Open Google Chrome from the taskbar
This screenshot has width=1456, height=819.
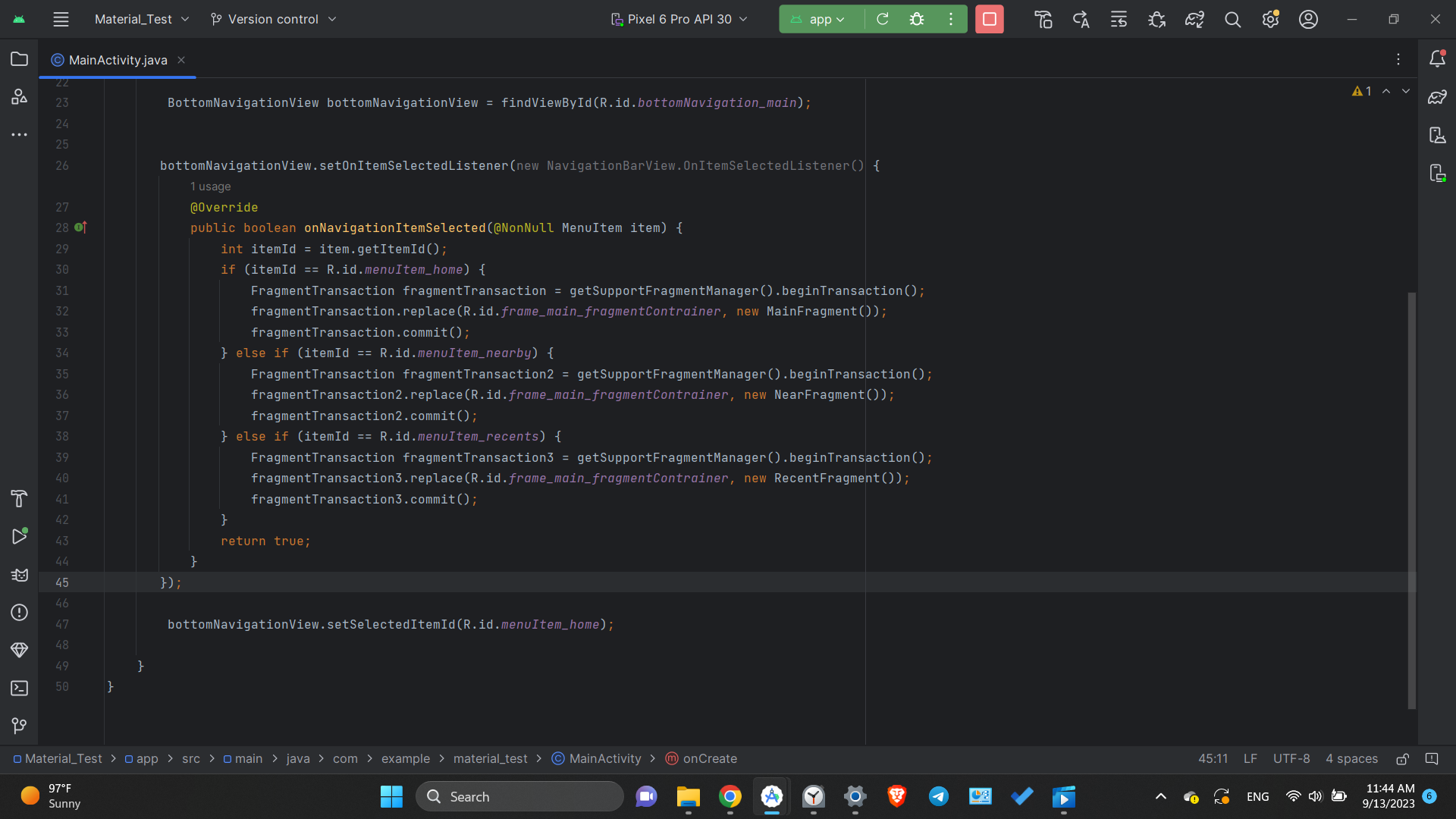(730, 796)
